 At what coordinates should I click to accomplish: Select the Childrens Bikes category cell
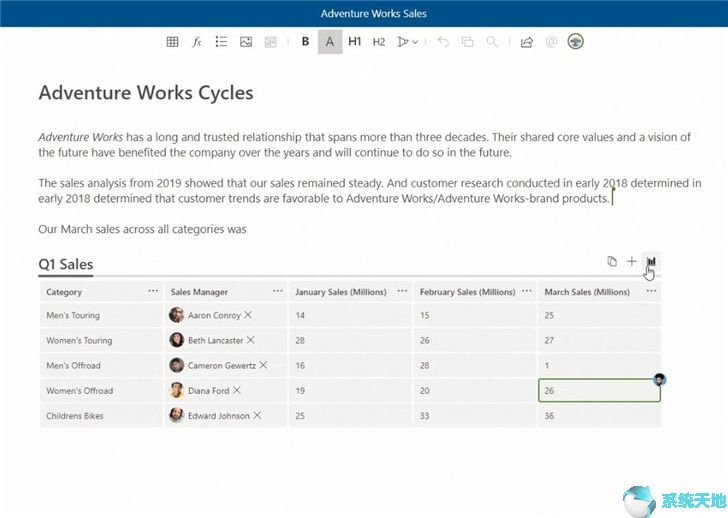click(101, 415)
